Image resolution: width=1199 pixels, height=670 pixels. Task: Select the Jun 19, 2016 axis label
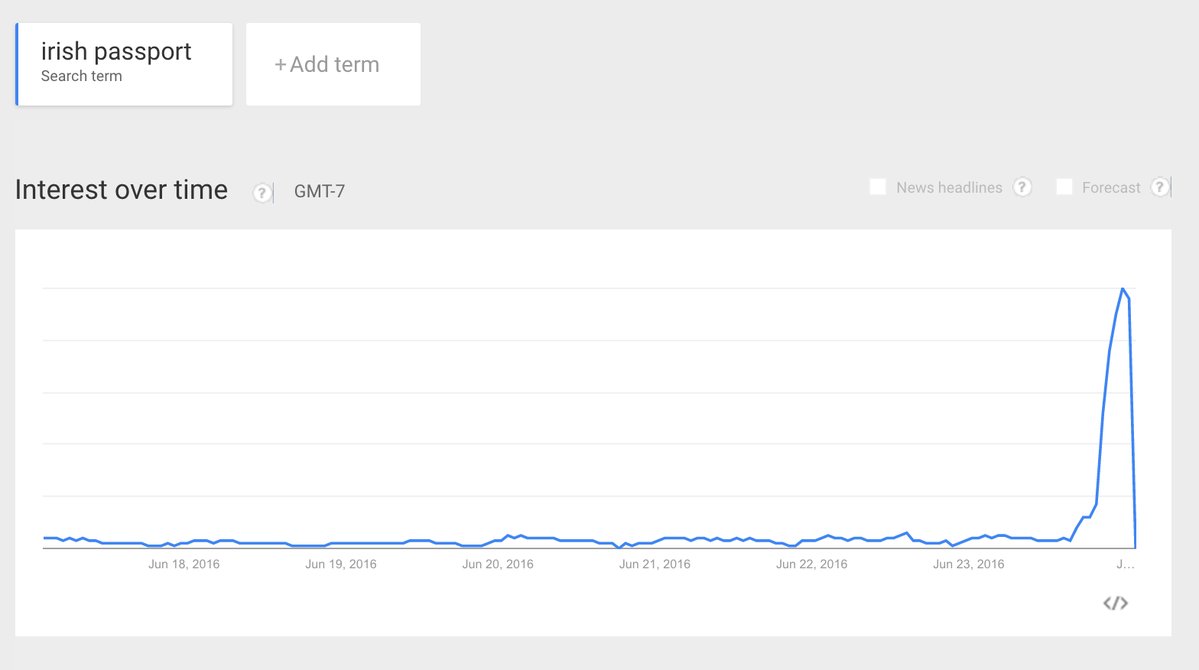[x=341, y=564]
